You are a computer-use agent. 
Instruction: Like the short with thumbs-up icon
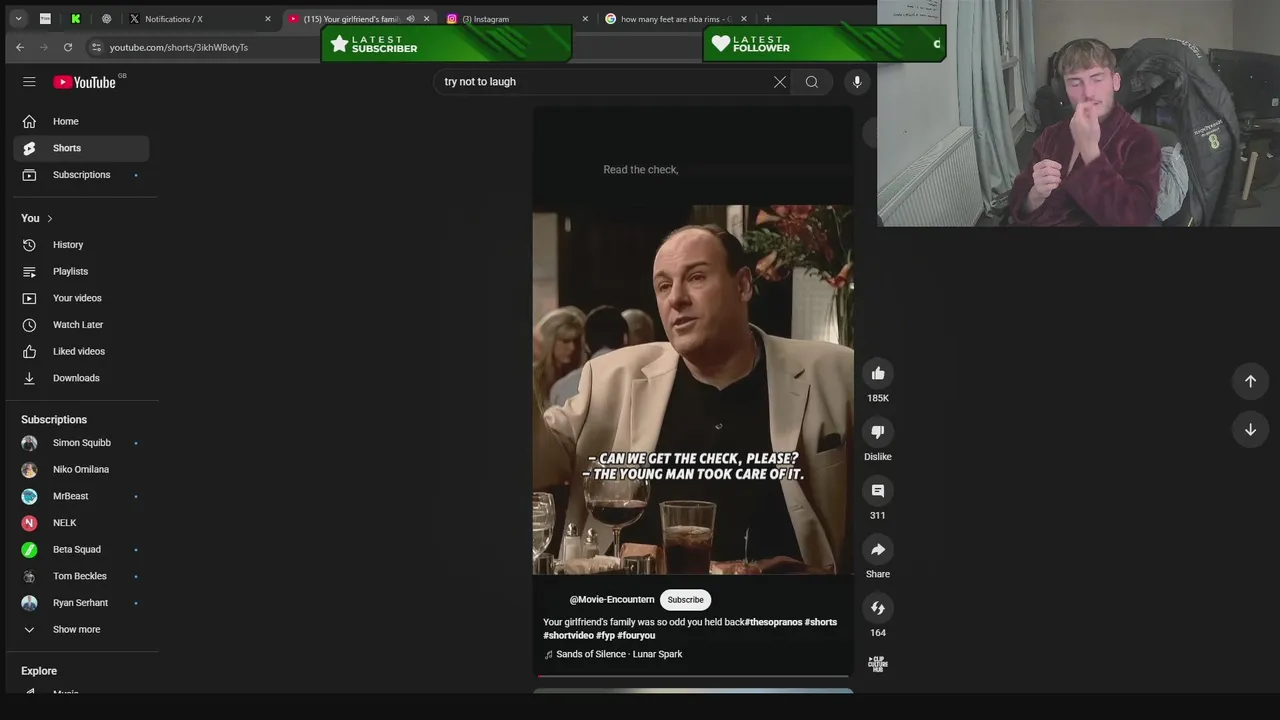click(x=878, y=373)
